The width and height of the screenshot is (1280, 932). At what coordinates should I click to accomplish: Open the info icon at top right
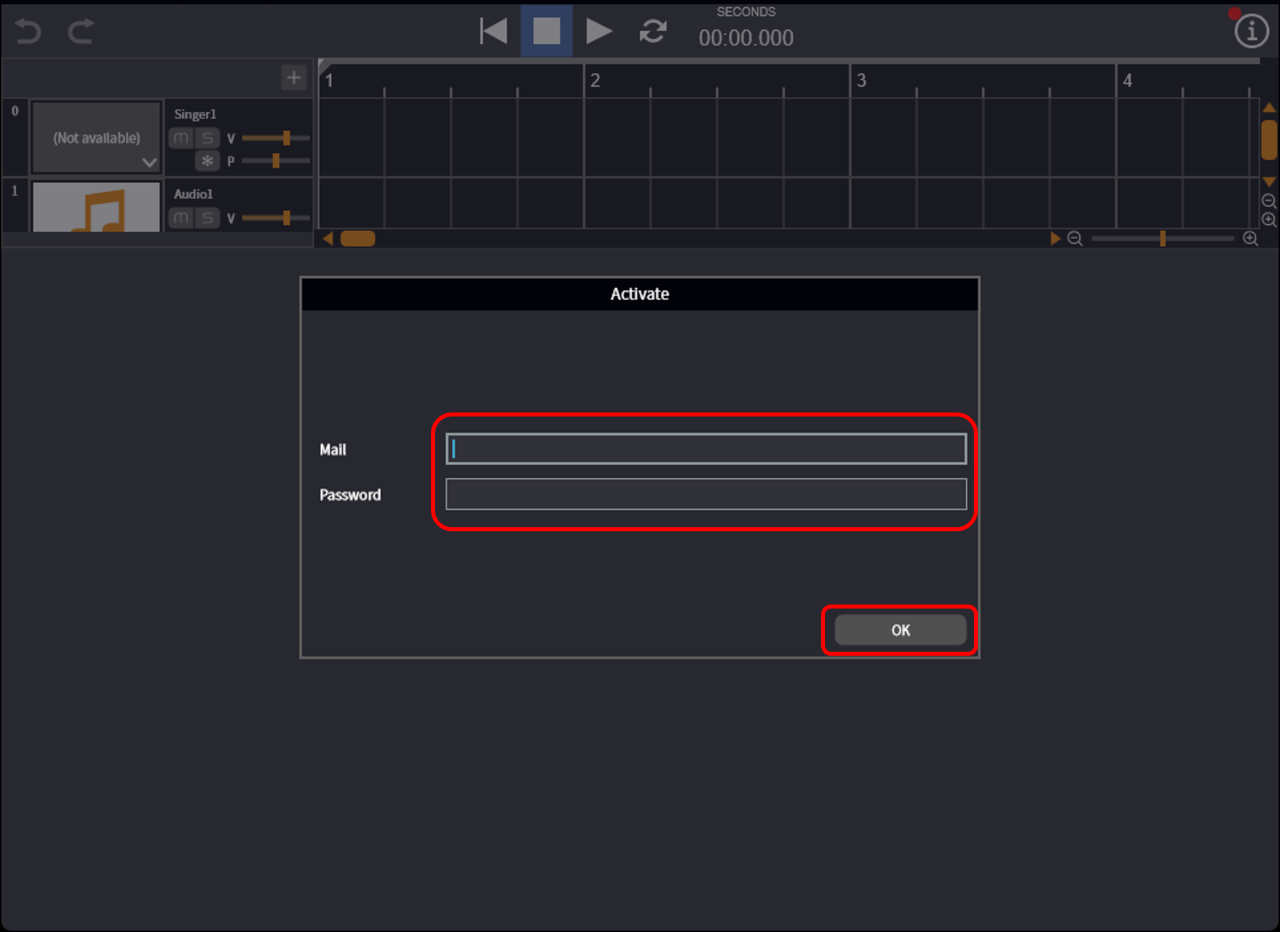tap(1251, 32)
